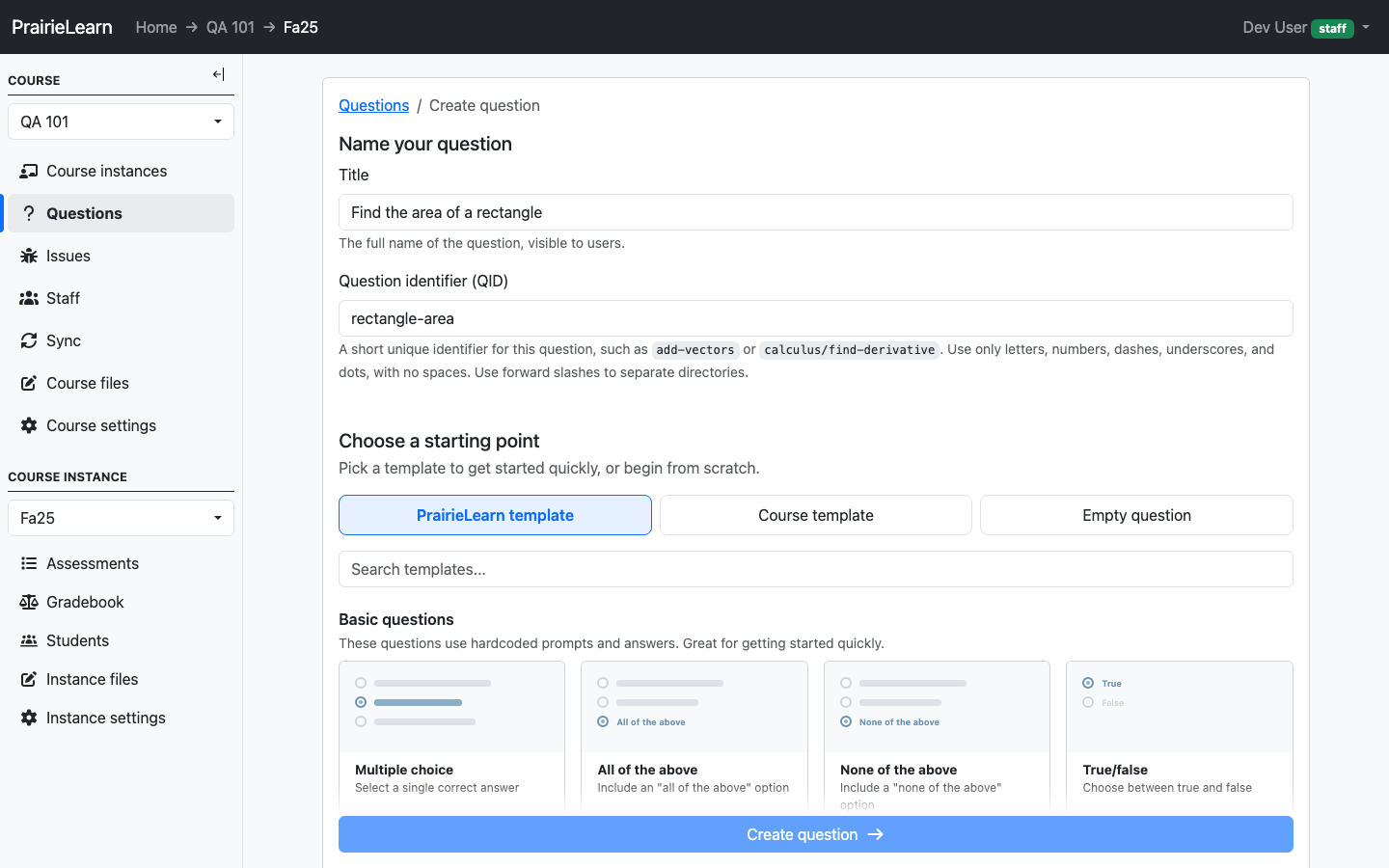Click the Gradebook scale icon
This screenshot has width=1389, height=868.
[x=29, y=602]
